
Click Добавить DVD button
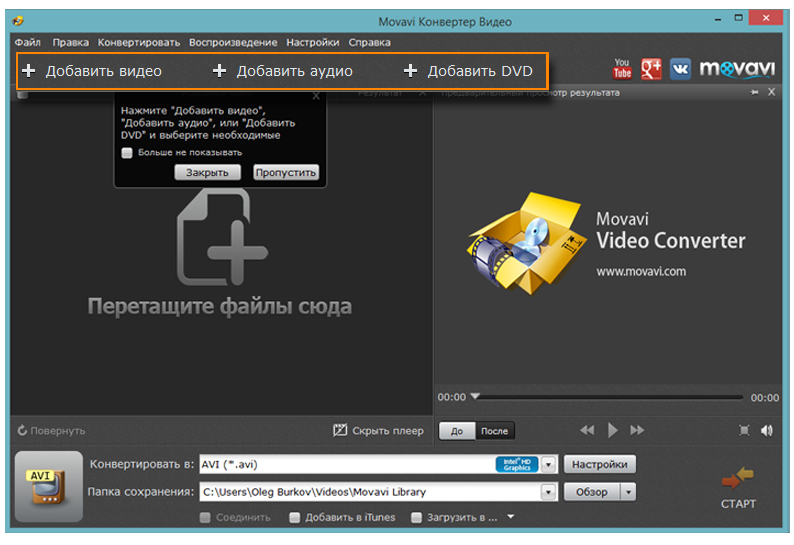click(468, 71)
